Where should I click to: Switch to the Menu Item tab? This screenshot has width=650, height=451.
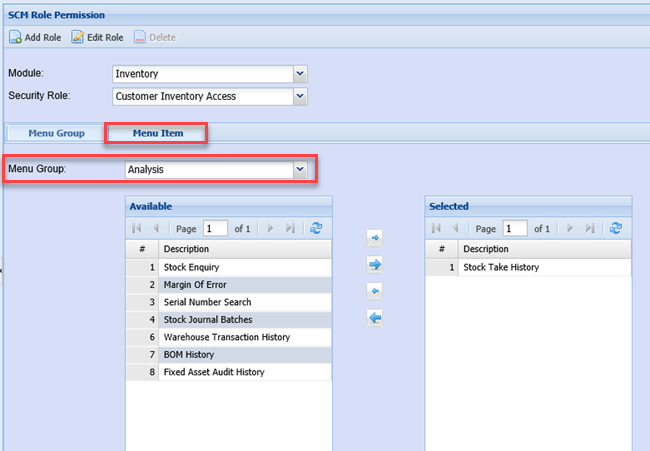[158, 133]
